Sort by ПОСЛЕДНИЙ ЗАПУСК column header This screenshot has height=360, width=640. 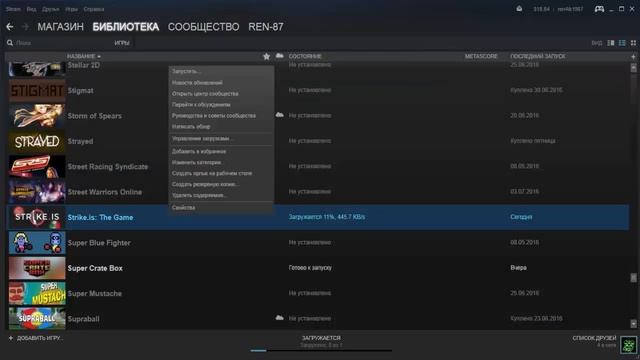538,56
